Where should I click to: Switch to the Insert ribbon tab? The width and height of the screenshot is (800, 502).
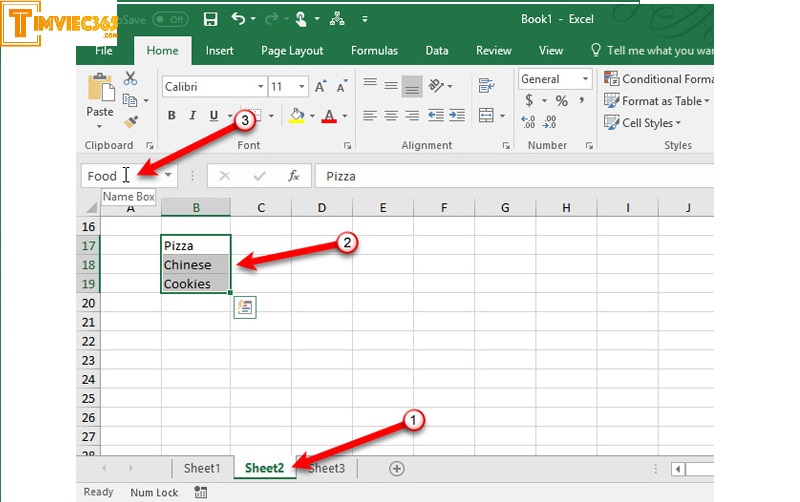pos(220,51)
